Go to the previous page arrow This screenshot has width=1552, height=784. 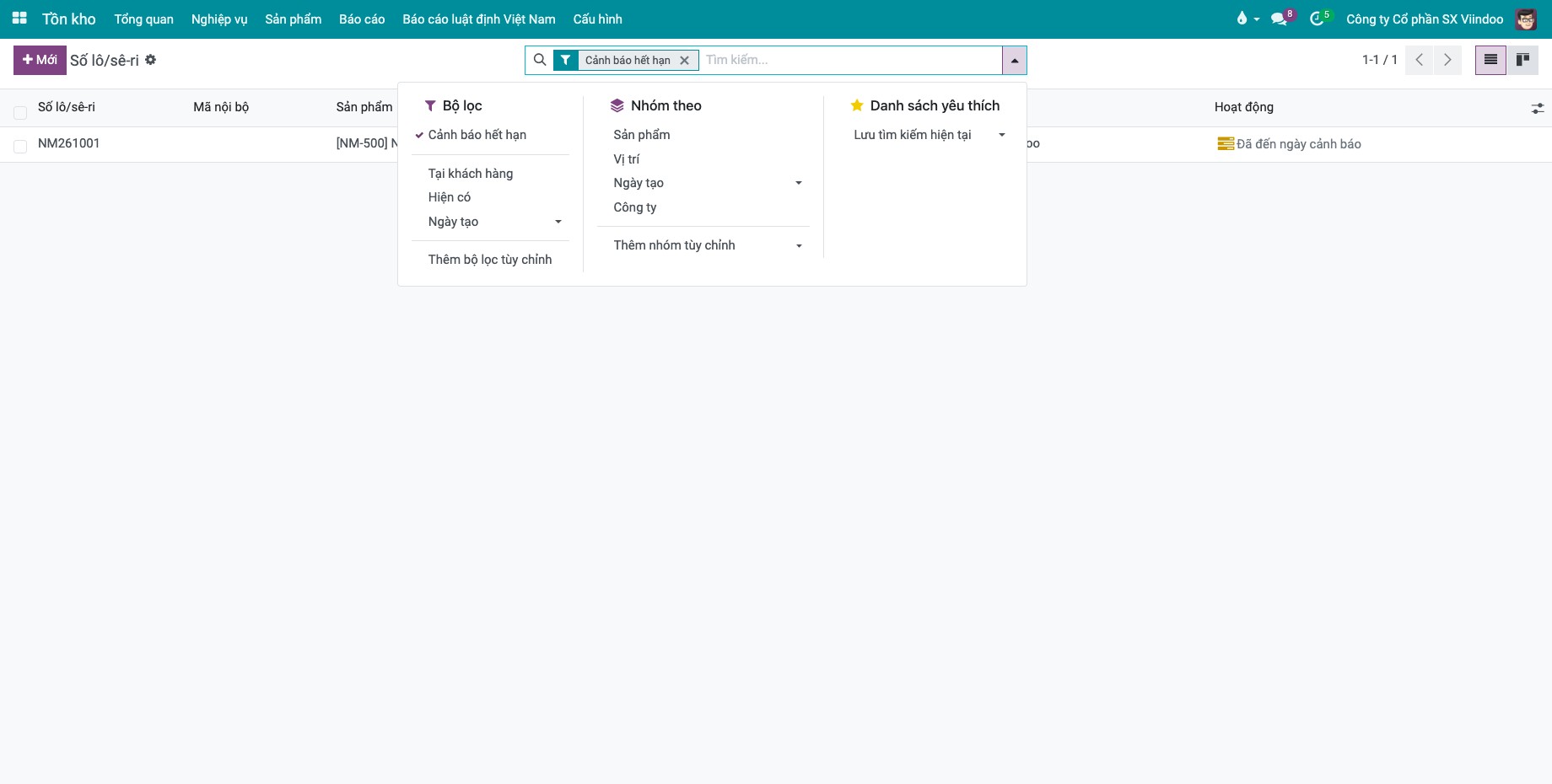(x=1420, y=60)
